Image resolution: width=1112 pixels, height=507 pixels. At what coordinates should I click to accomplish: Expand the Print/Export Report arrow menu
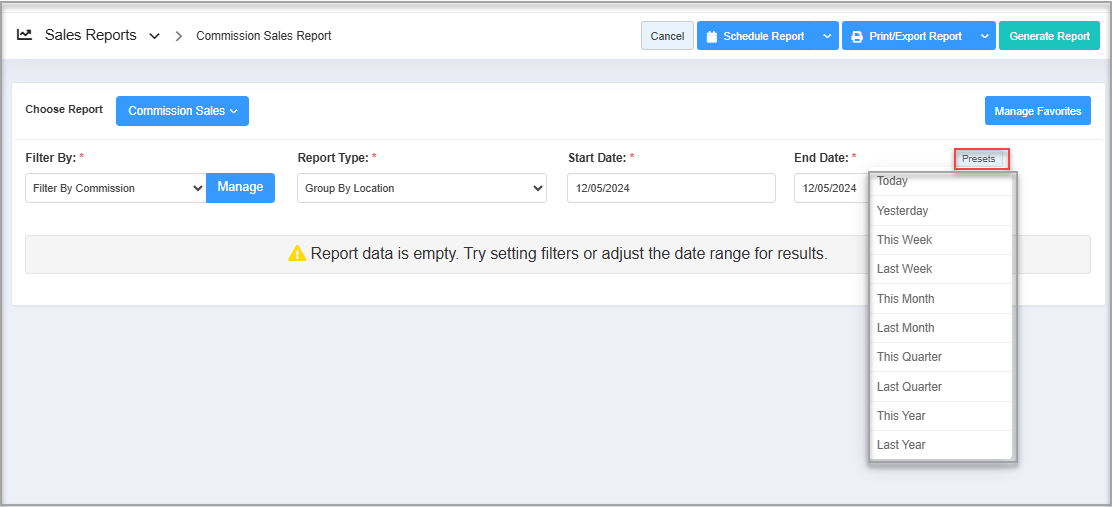[x=984, y=36]
